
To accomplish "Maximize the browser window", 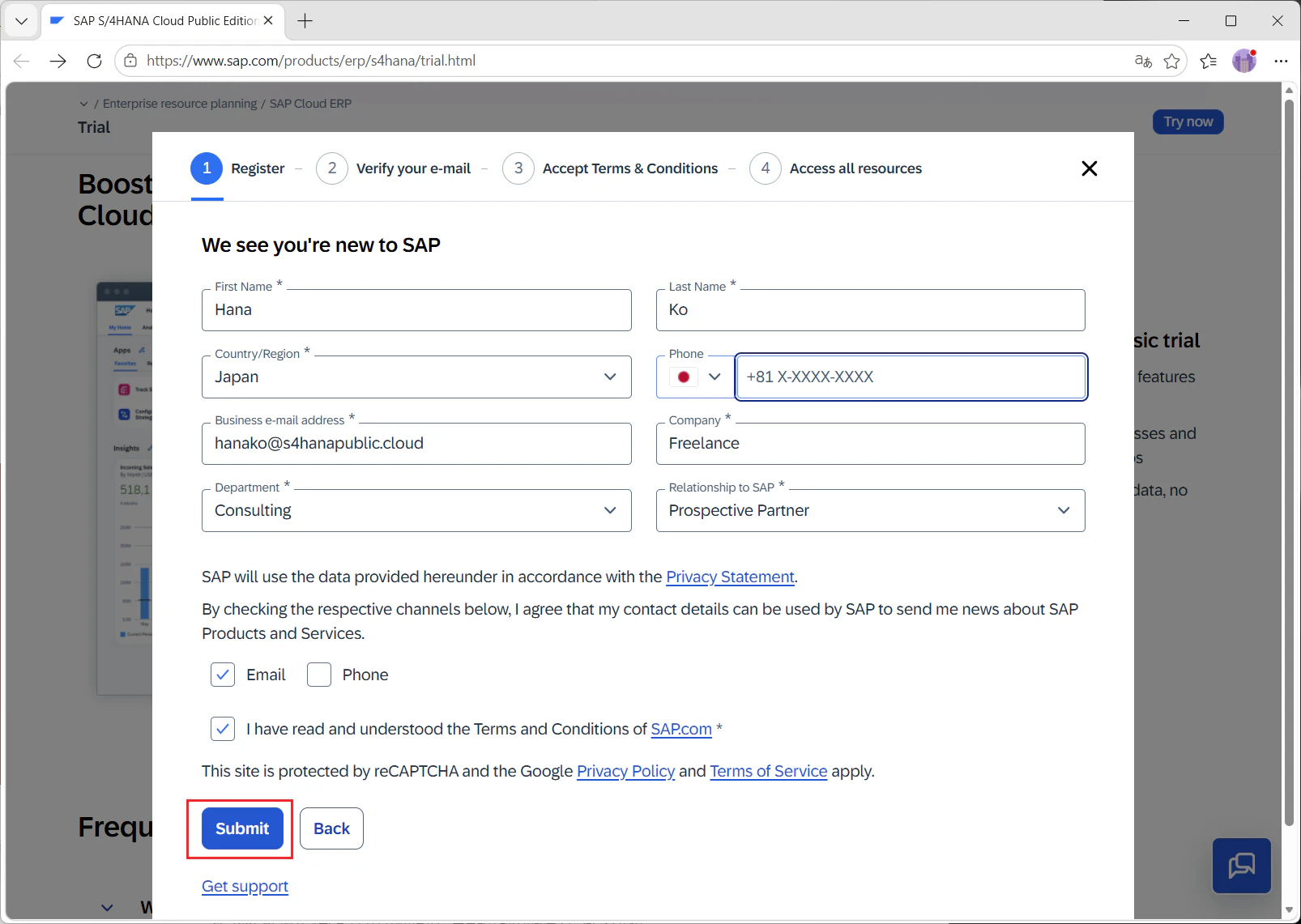I will 1231,21.
